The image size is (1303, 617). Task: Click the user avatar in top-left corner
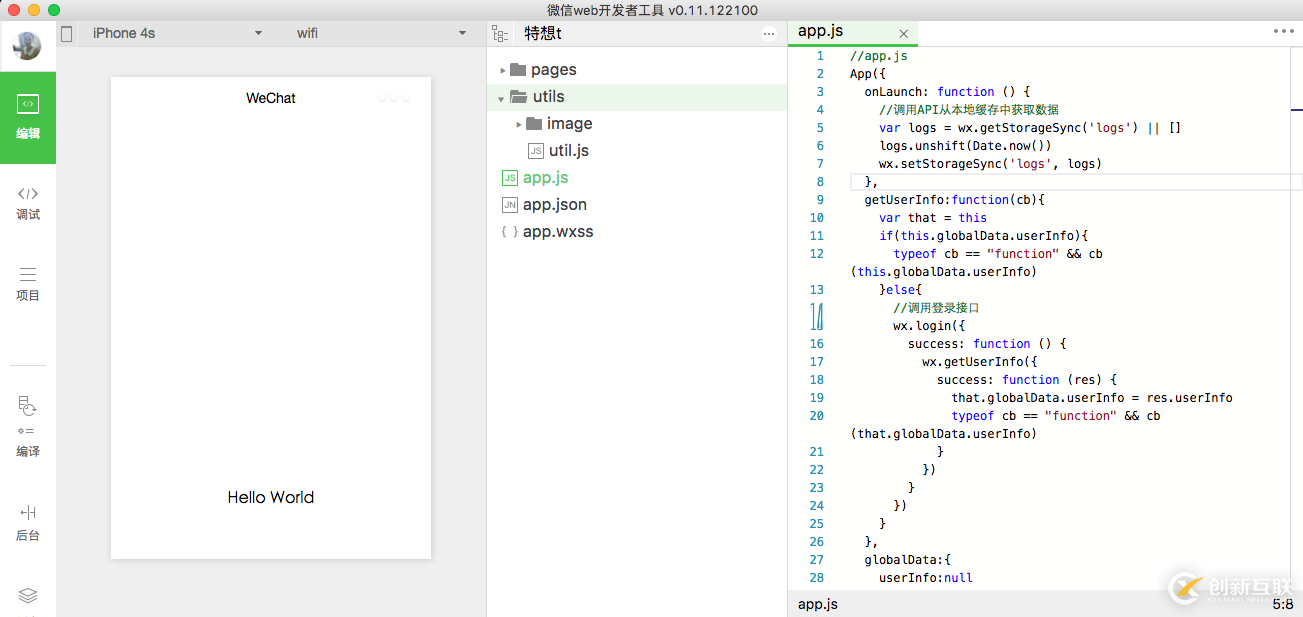coord(28,46)
